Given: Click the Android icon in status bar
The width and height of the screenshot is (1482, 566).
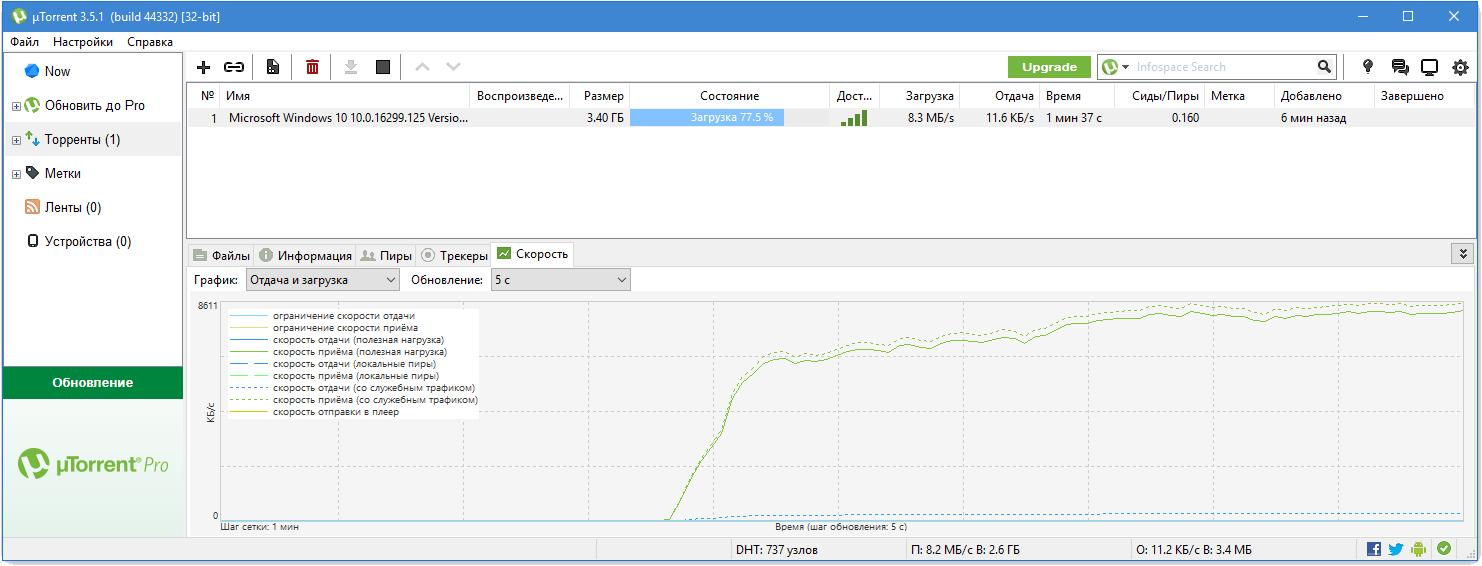Looking at the screenshot, I should click(1418, 549).
